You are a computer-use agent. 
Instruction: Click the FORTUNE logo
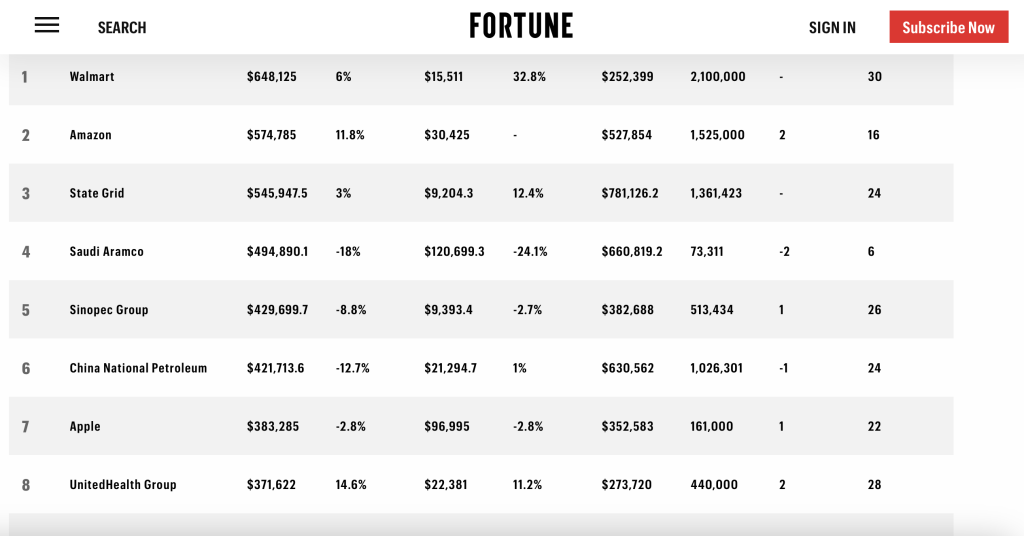pyautogui.click(x=521, y=26)
